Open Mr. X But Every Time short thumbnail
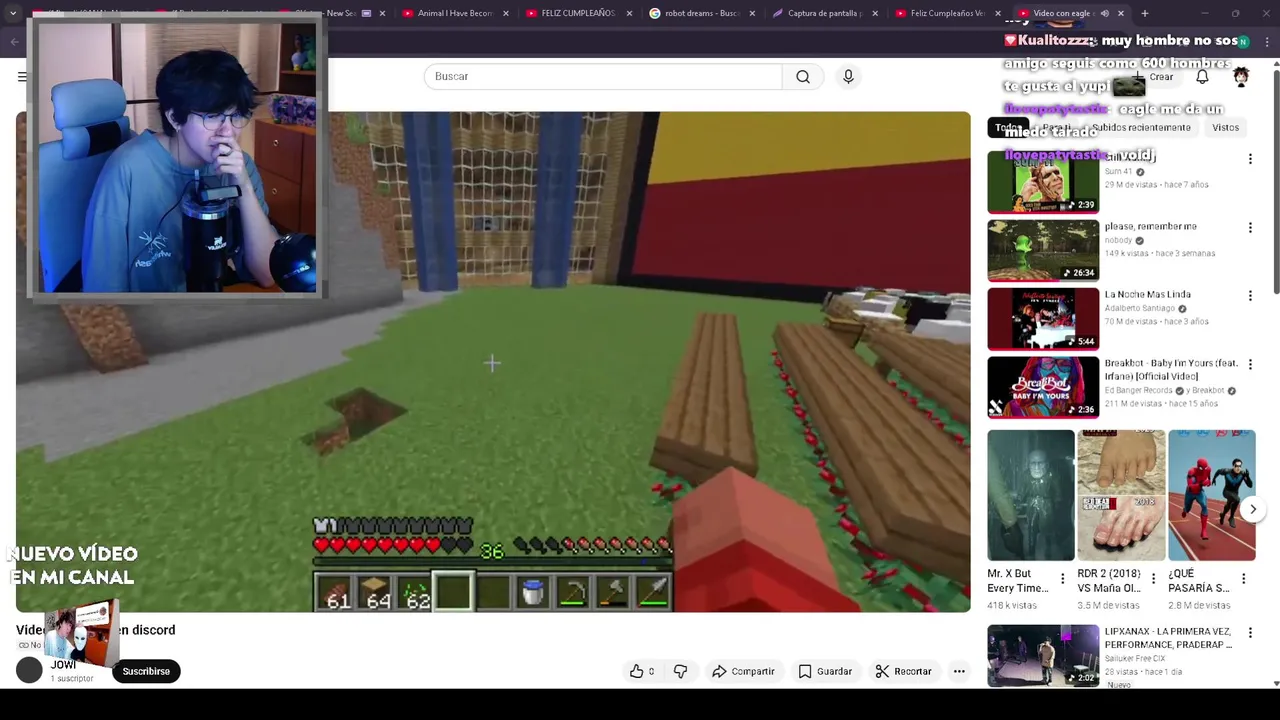The height and width of the screenshot is (720, 1280). (1031, 496)
